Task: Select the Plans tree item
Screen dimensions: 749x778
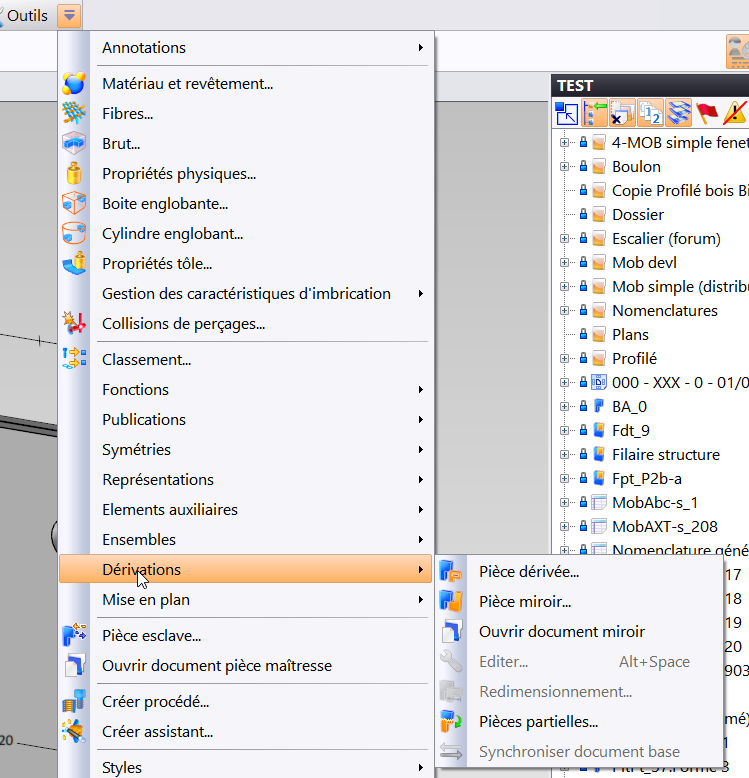Action: click(x=630, y=334)
